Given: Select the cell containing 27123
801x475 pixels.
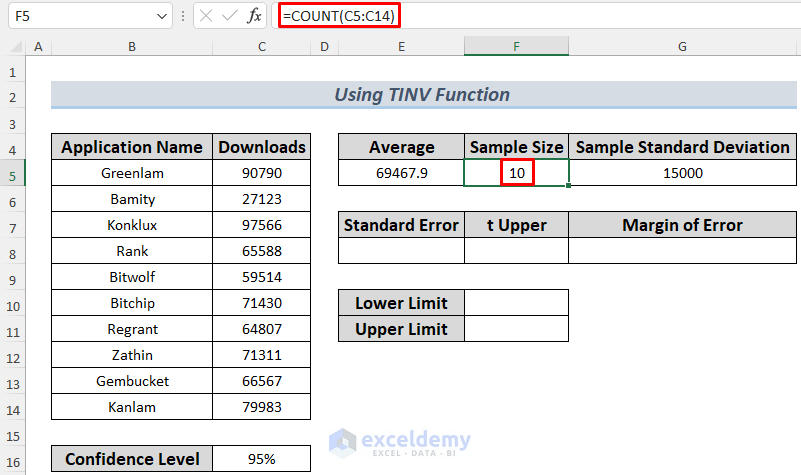Looking at the screenshot, I should [262, 199].
